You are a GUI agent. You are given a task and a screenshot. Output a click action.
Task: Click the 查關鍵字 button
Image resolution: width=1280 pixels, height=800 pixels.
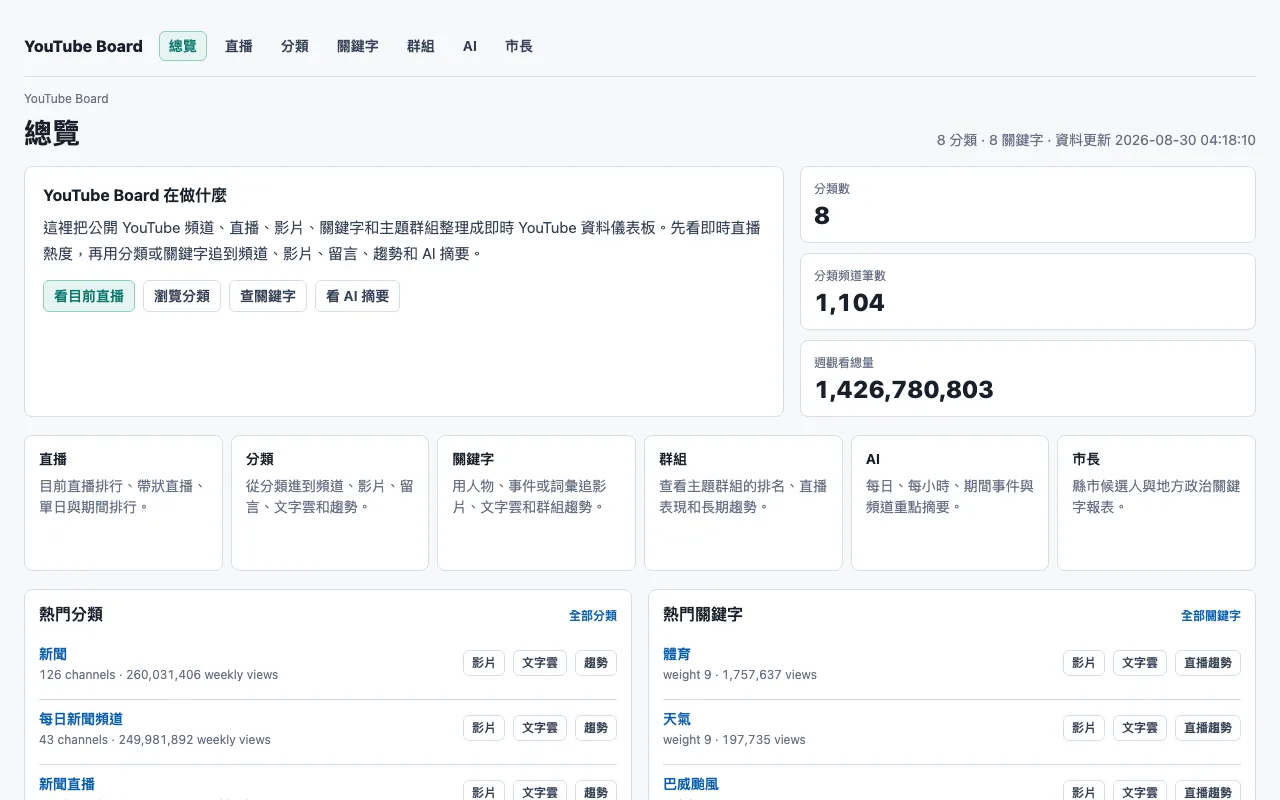268,296
